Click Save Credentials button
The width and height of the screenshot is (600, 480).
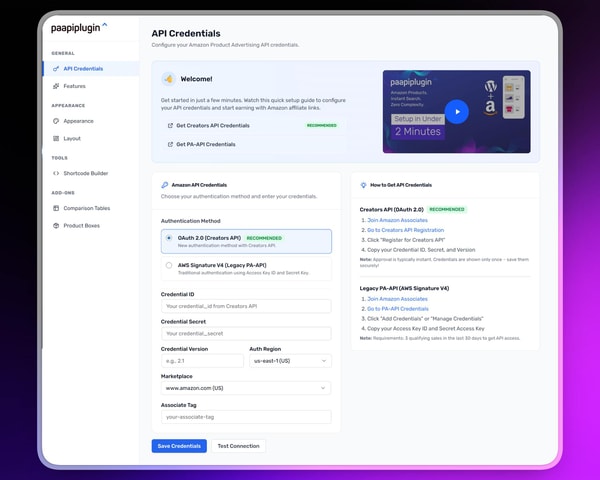click(x=179, y=446)
